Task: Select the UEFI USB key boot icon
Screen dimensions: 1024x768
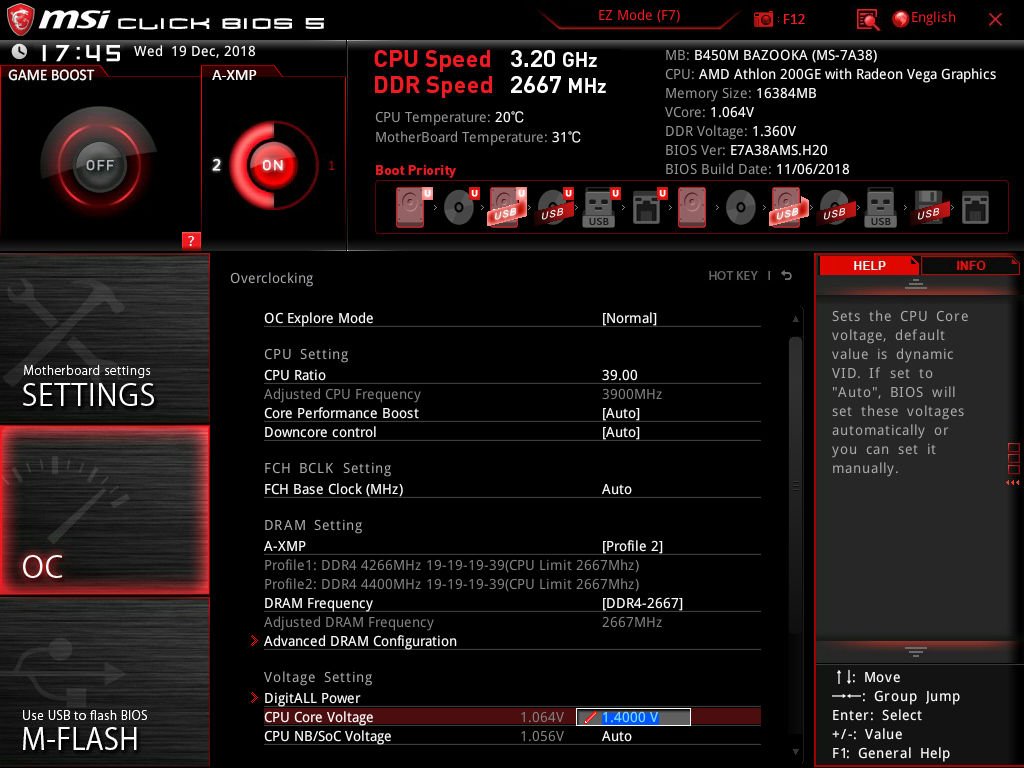Action: point(600,207)
